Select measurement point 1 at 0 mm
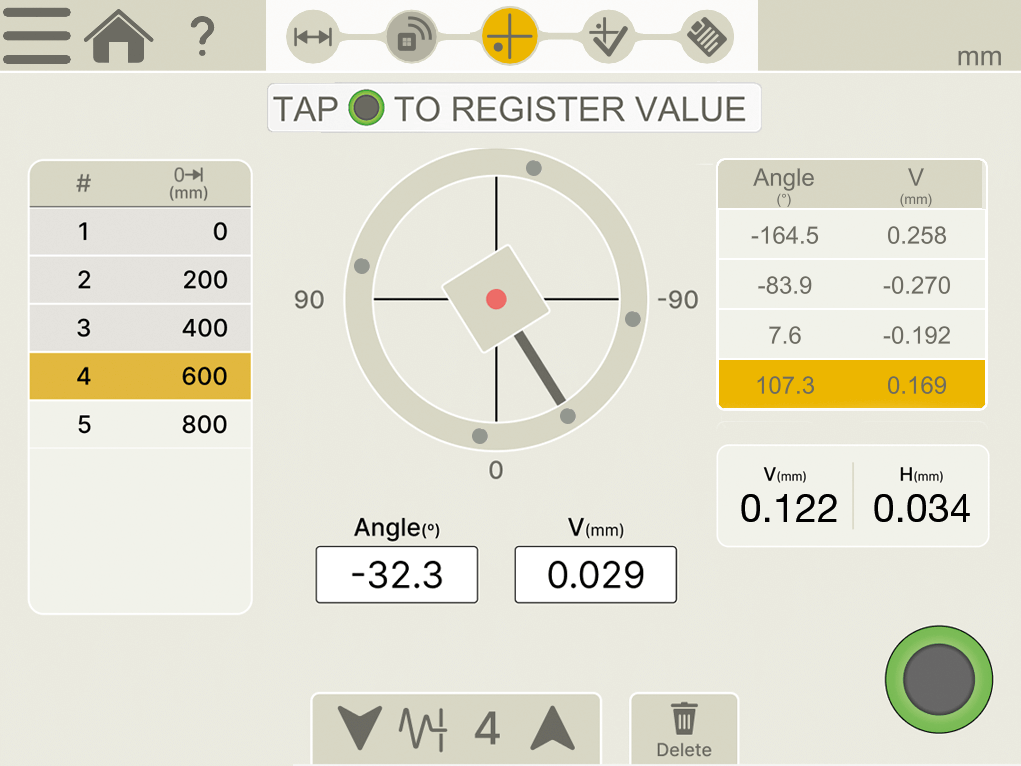Screen dimensions: 1021x766 [x=140, y=232]
